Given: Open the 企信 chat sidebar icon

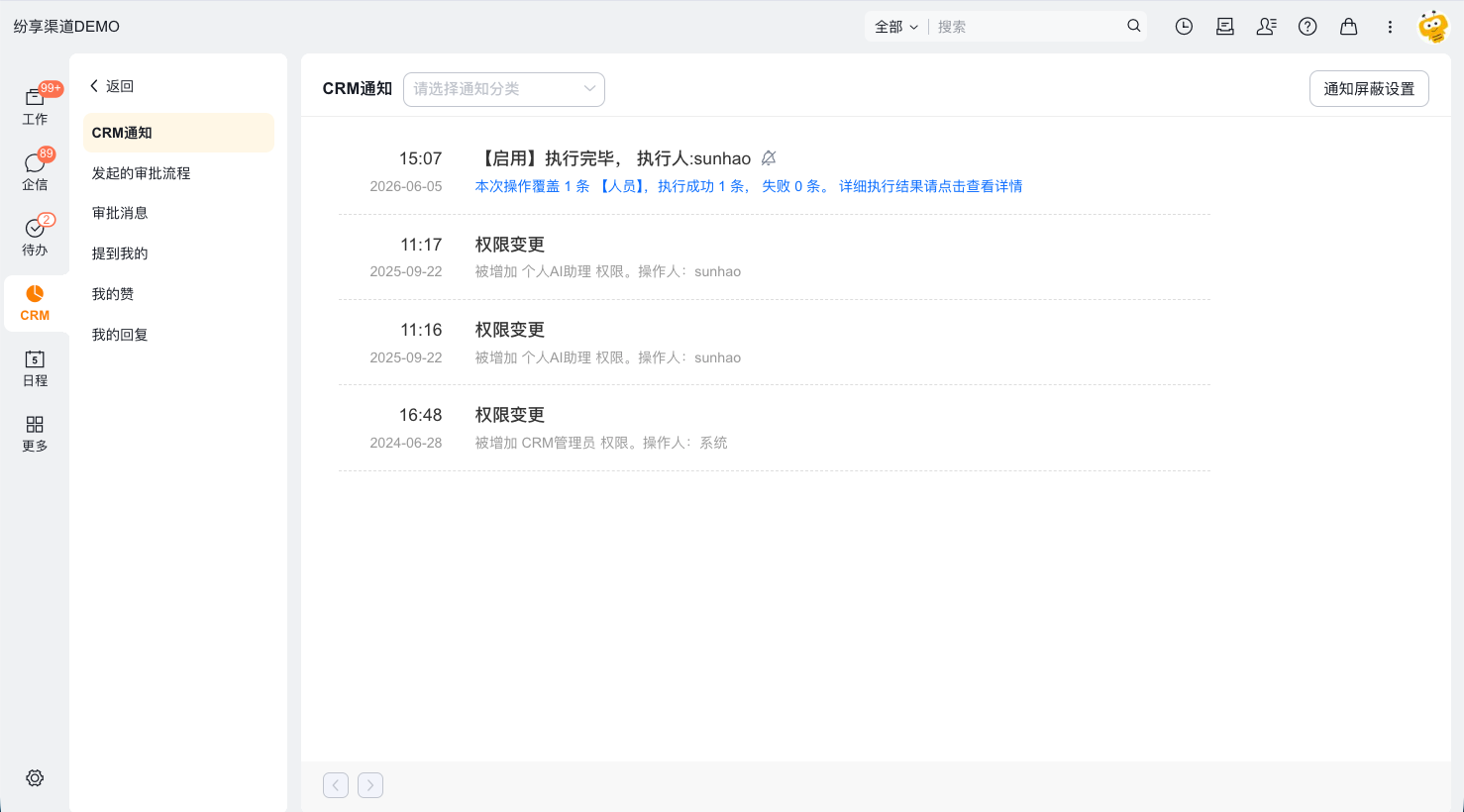Looking at the screenshot, I should (x=35, y=170).
